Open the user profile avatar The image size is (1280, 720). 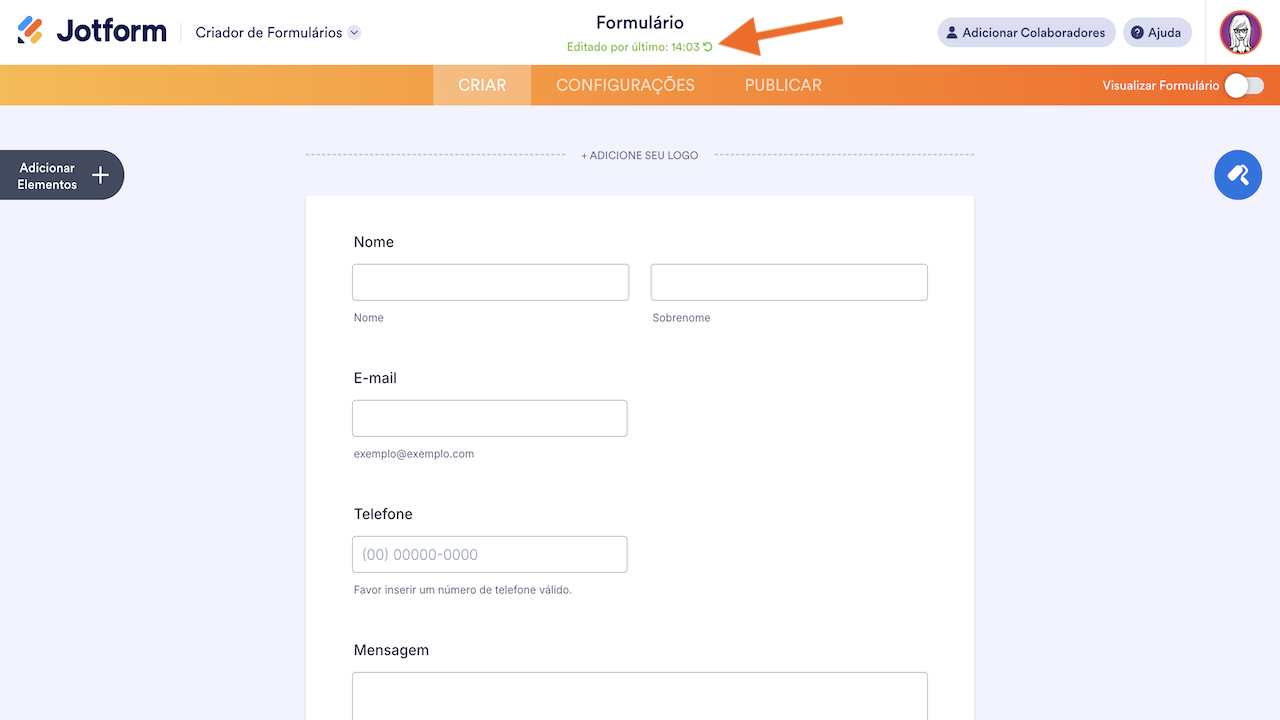pos(1241,32)
